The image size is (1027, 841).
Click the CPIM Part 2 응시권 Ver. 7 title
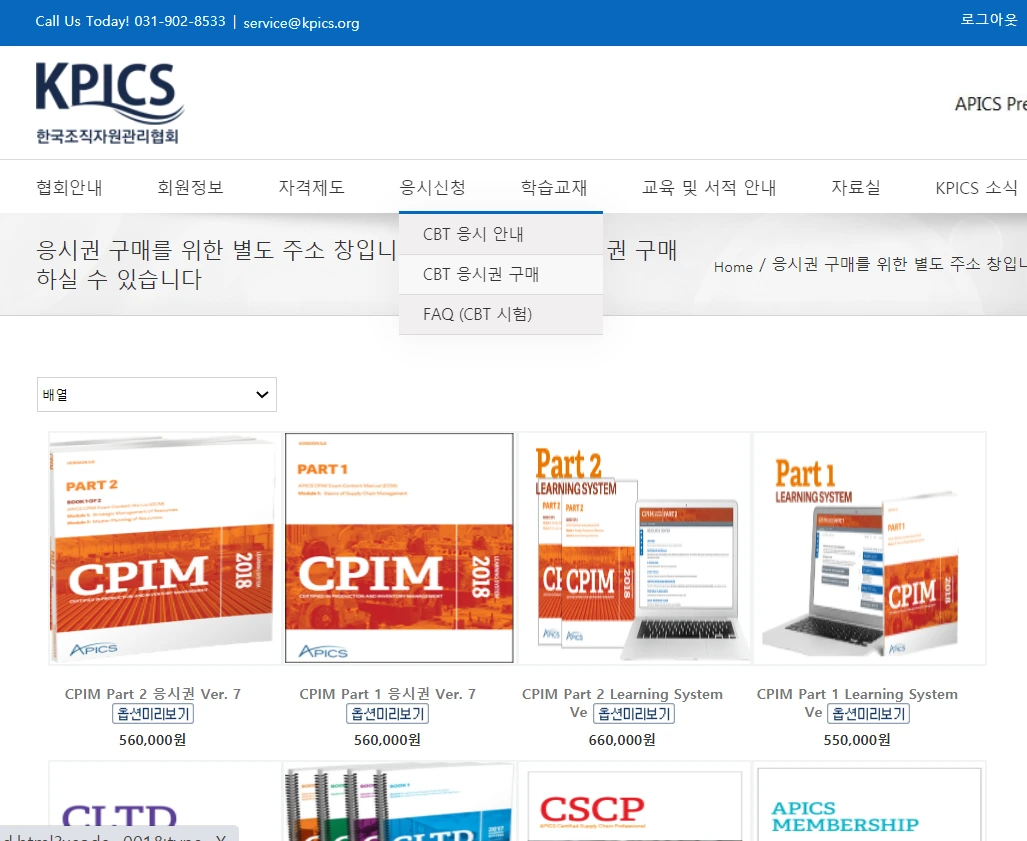coord(153,694)
